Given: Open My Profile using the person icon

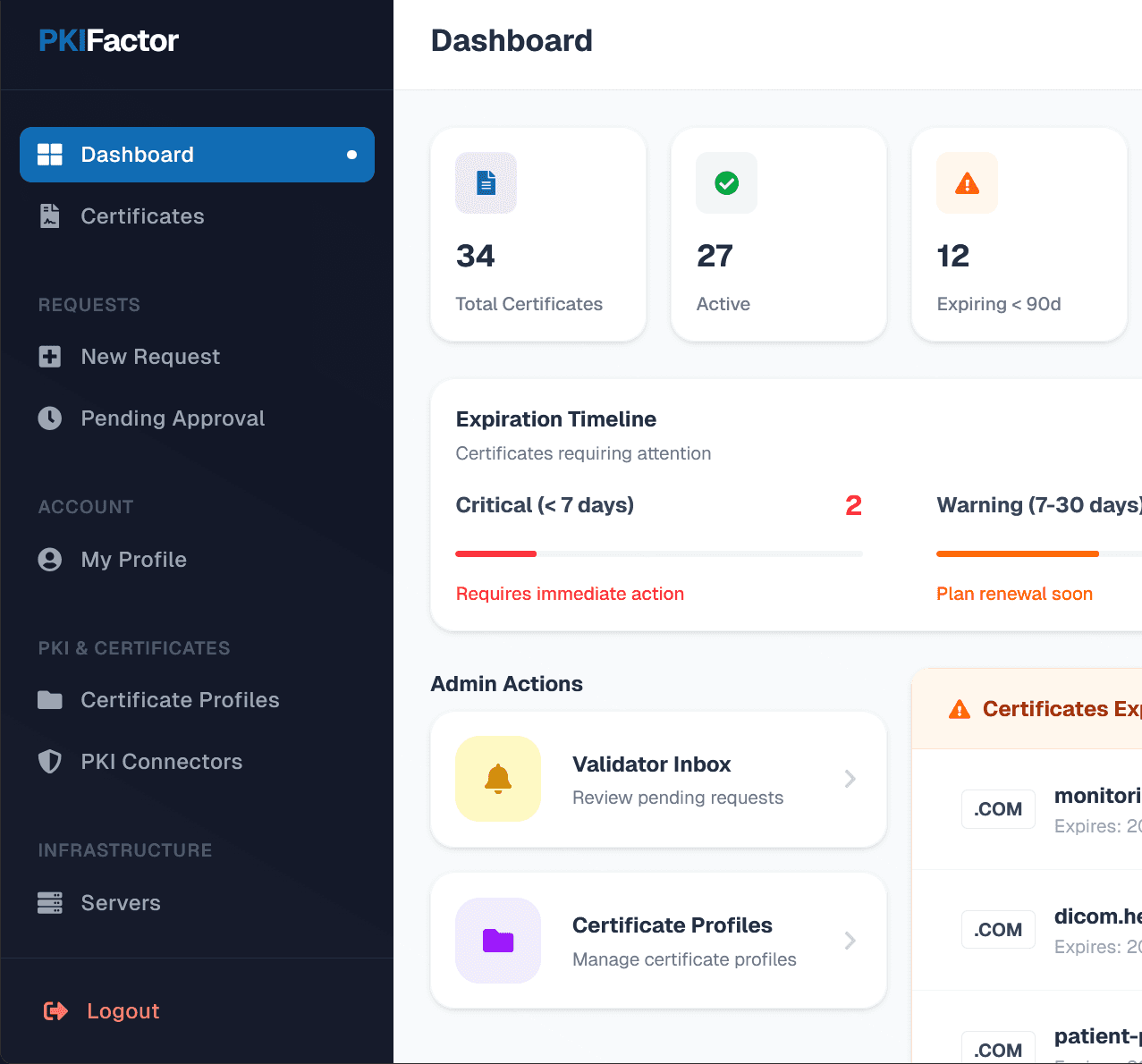Looking at the screenshot, I should pos(49,559).
